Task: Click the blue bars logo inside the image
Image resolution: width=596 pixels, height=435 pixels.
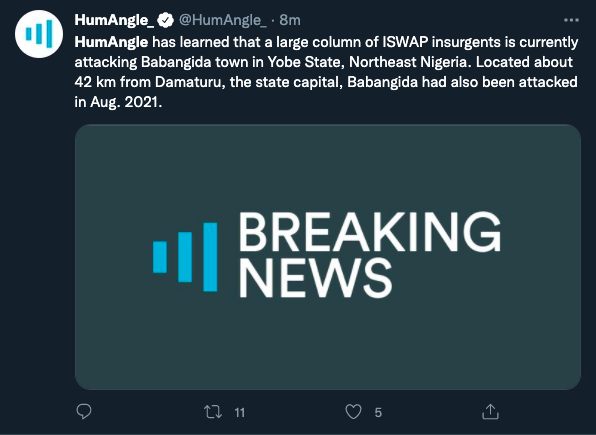Action: [185, 257]
